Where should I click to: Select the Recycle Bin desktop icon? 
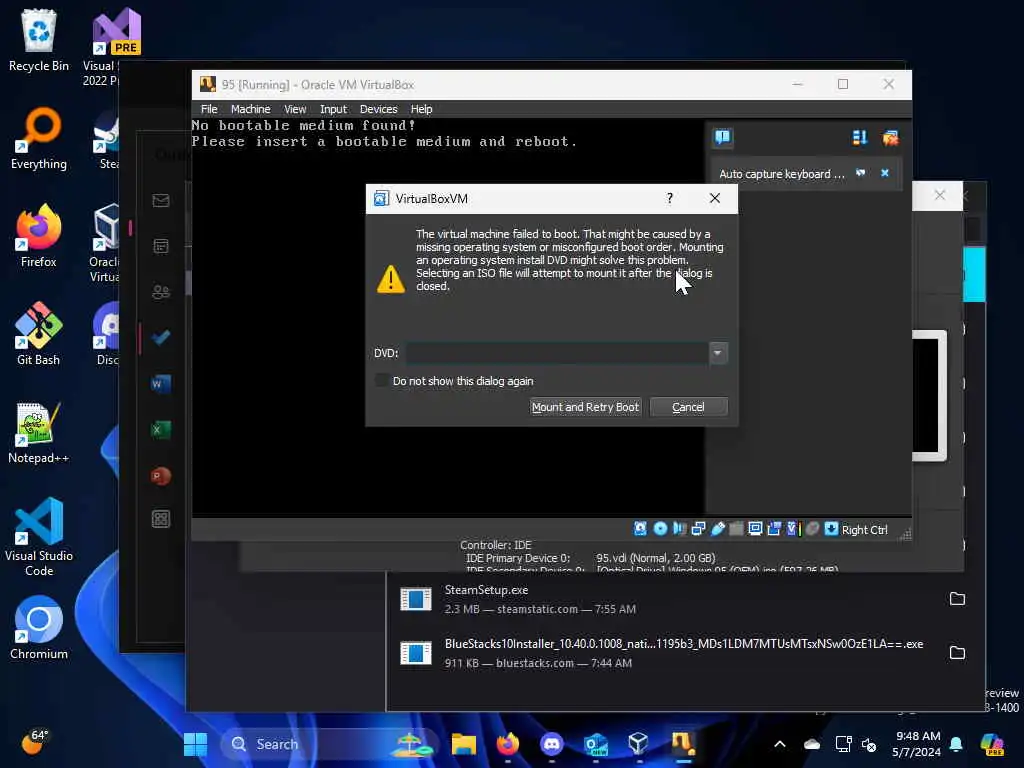[39, 40]
